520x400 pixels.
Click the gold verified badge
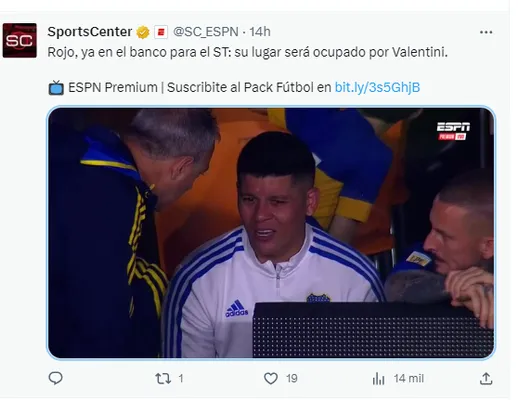pos(143,32)
